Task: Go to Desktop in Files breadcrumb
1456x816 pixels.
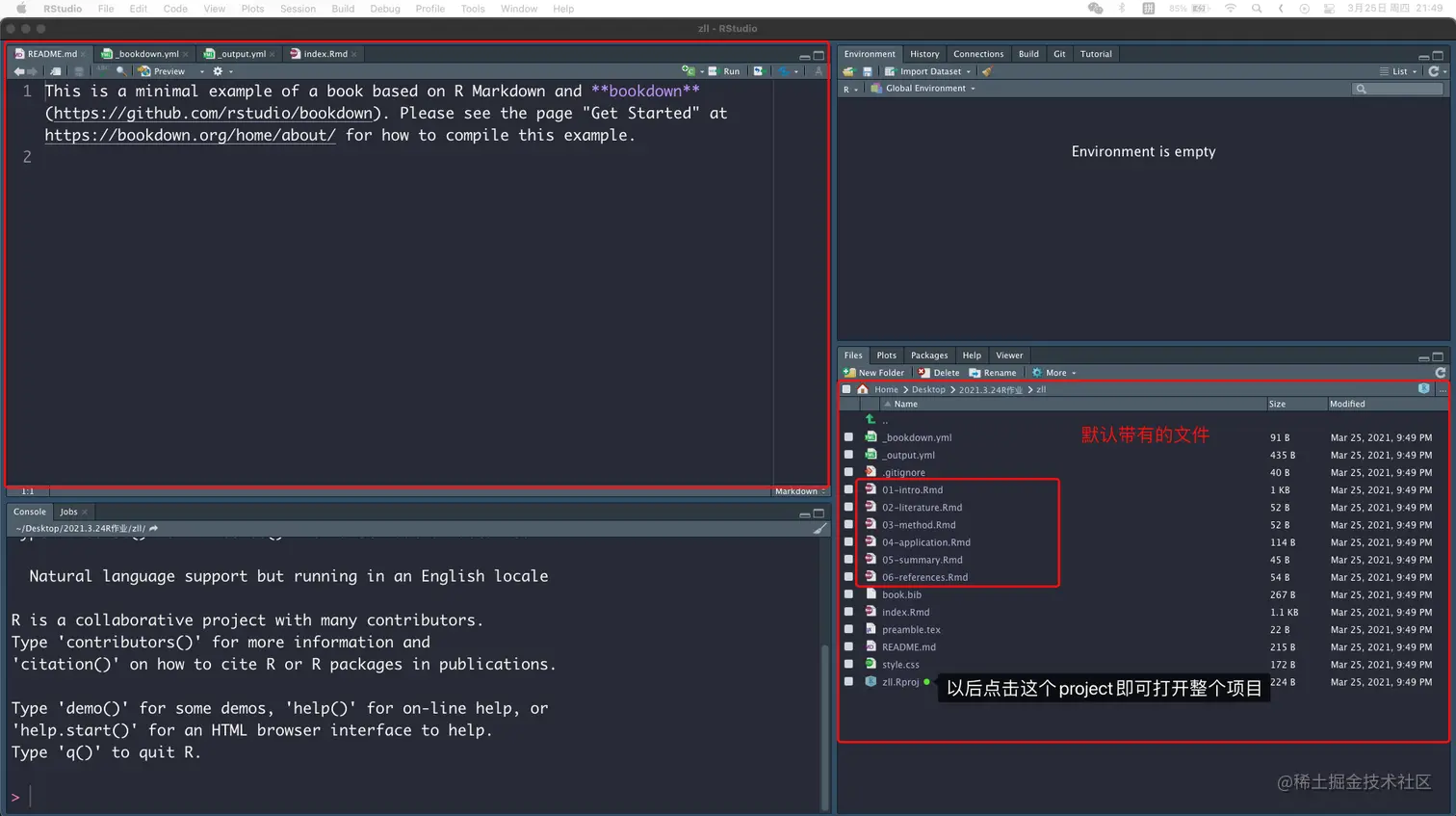Action: [928, 389]
